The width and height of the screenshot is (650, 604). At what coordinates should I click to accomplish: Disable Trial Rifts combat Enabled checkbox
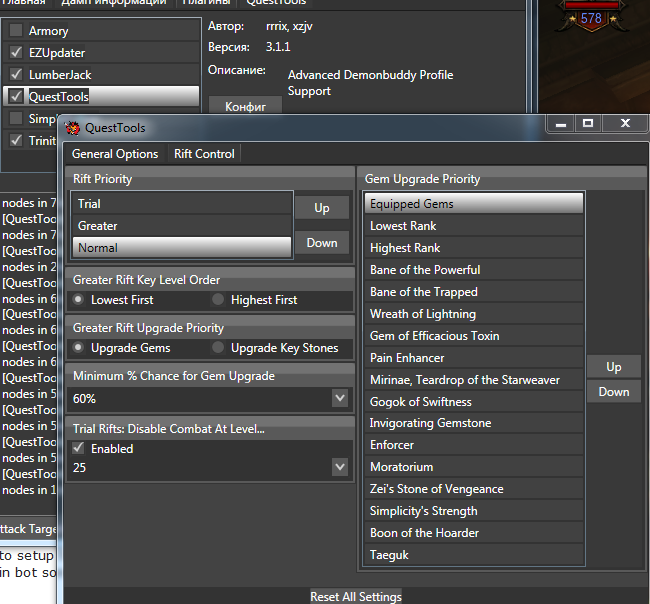click(x=78, y=448)
